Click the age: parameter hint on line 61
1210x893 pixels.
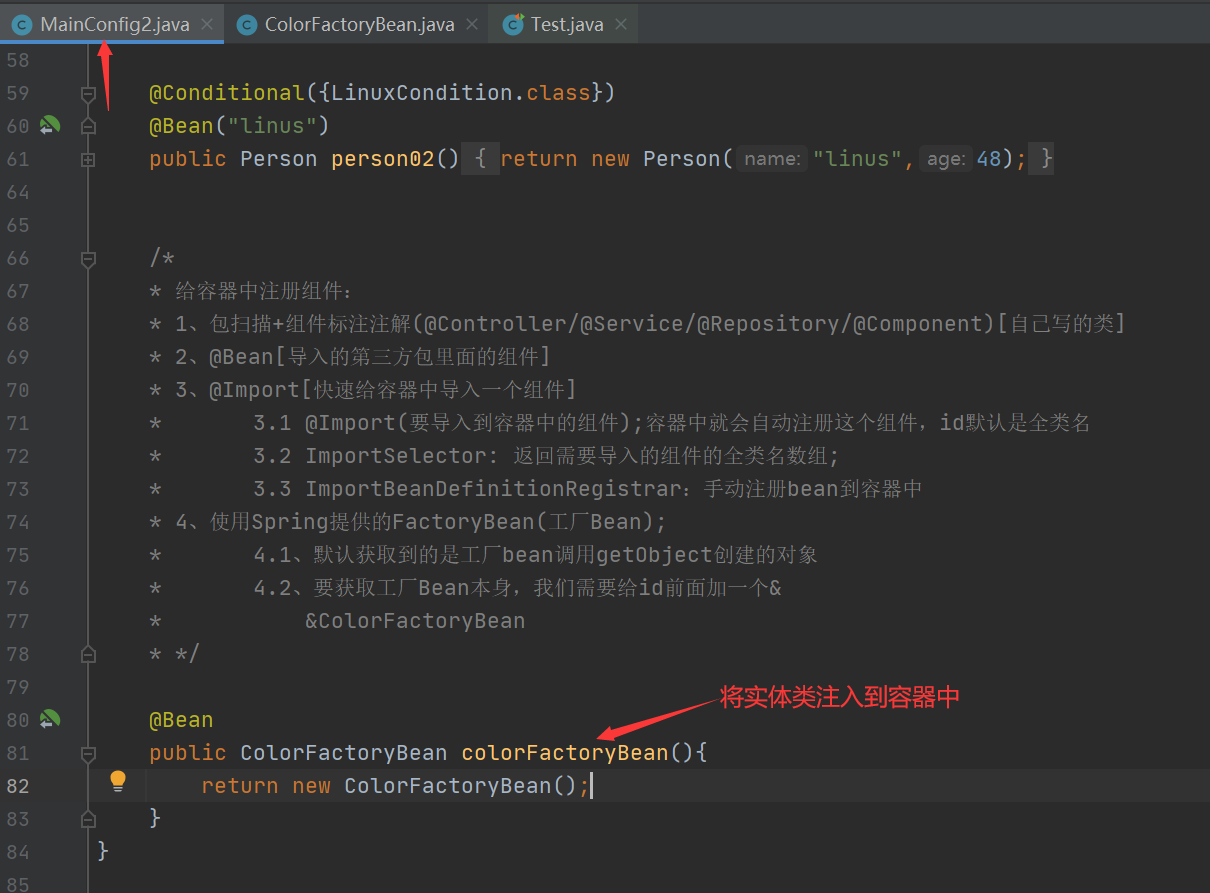(946, 158)
